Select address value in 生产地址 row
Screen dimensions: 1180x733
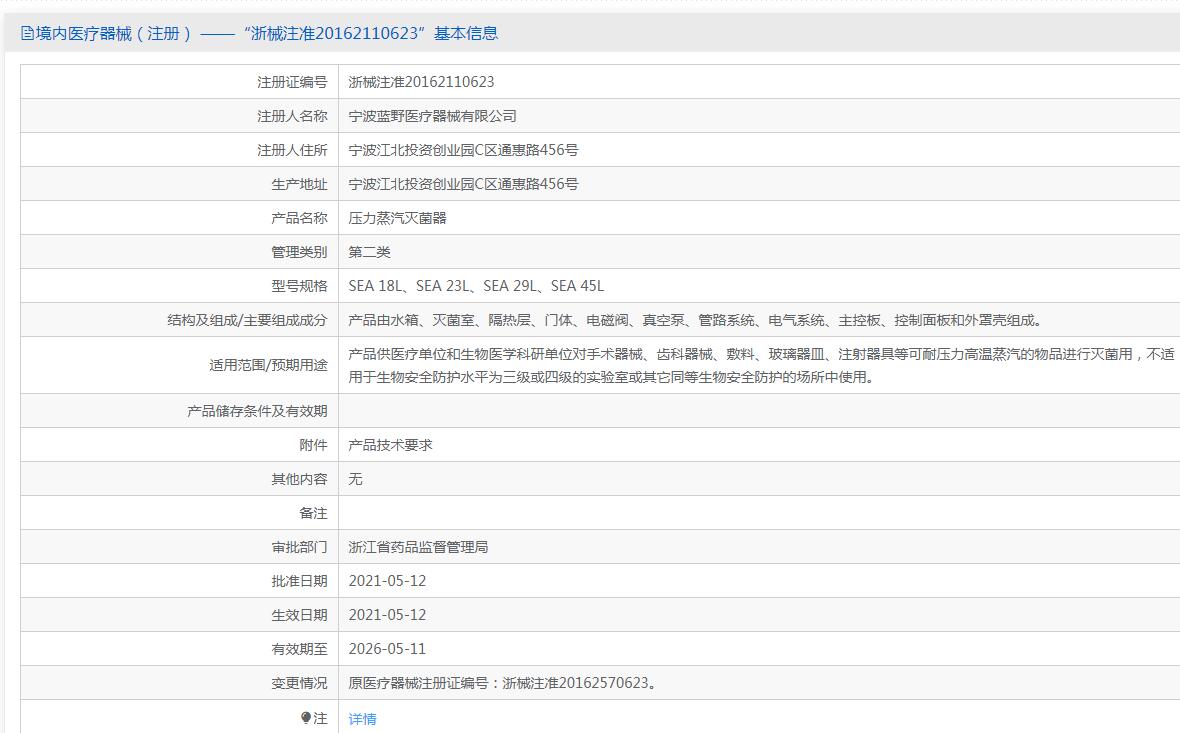(464, 184)
